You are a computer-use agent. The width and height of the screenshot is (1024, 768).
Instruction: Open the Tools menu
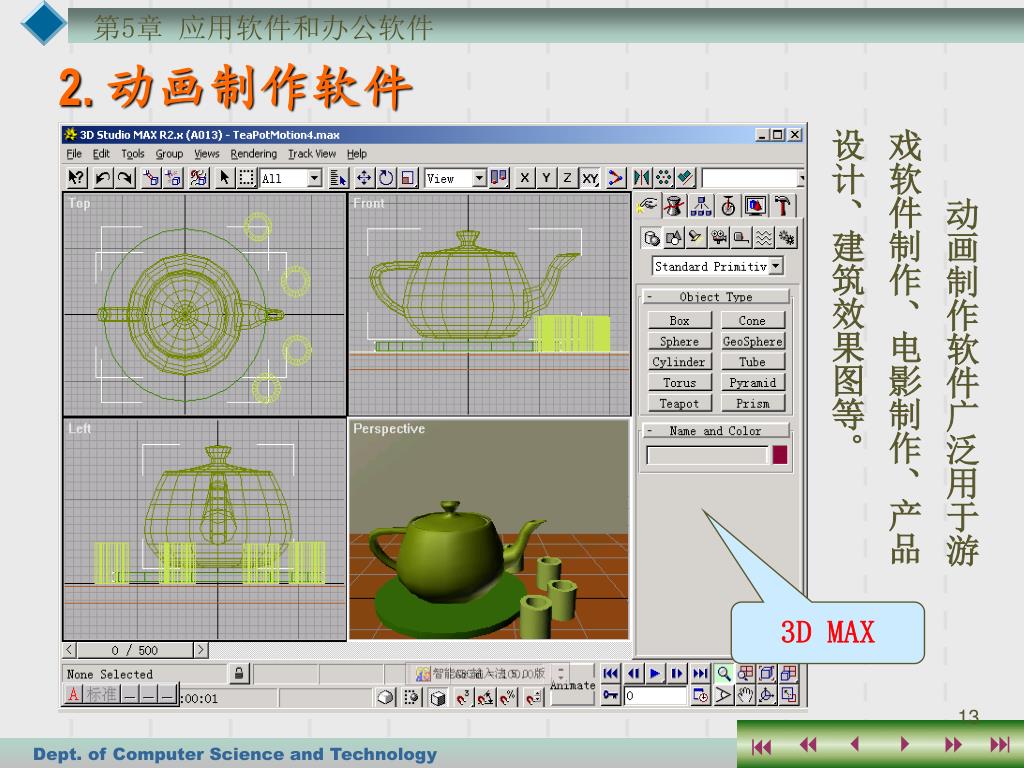coord(133,153)
